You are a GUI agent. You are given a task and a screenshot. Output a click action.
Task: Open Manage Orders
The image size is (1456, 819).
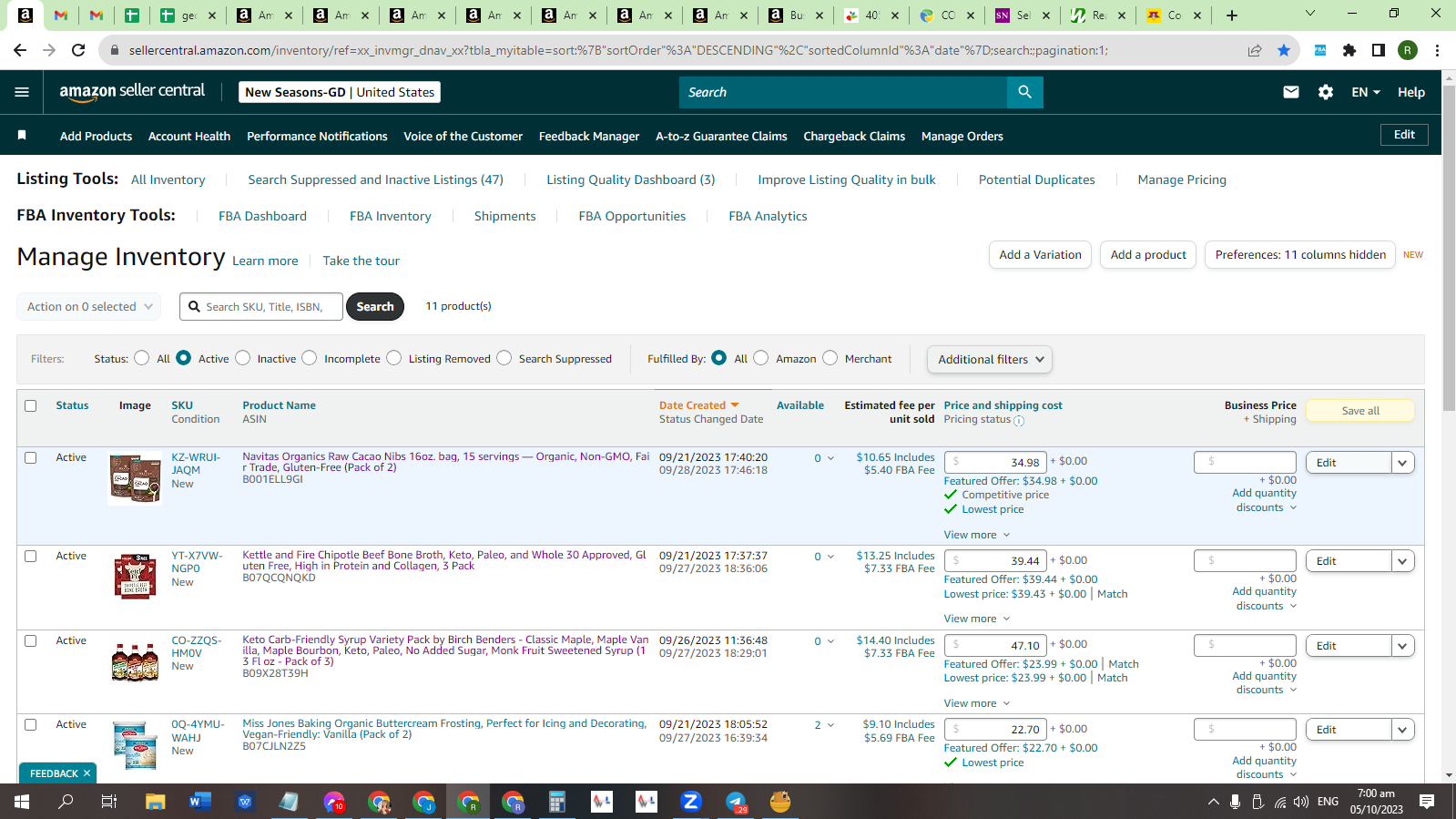[962, 136]
